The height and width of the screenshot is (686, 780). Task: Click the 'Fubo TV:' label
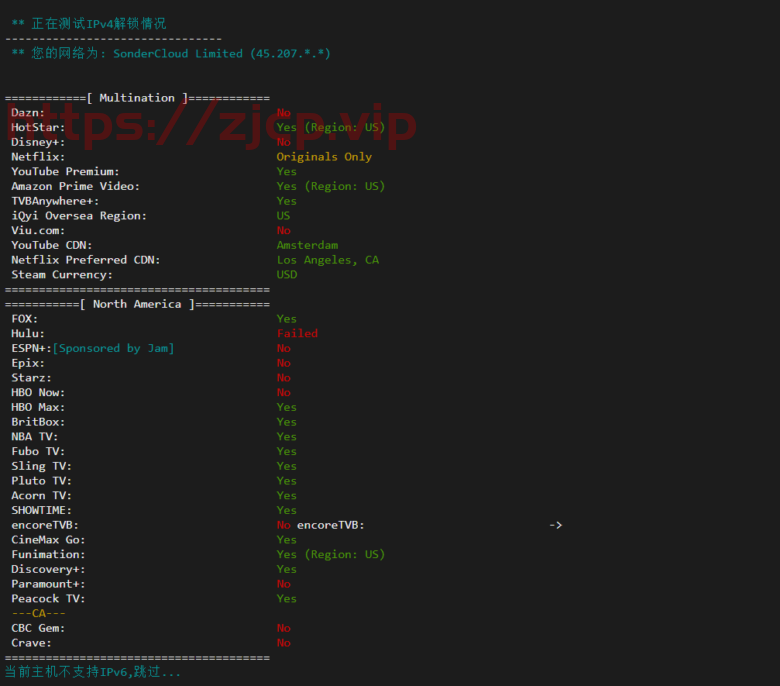pos(38,451)
